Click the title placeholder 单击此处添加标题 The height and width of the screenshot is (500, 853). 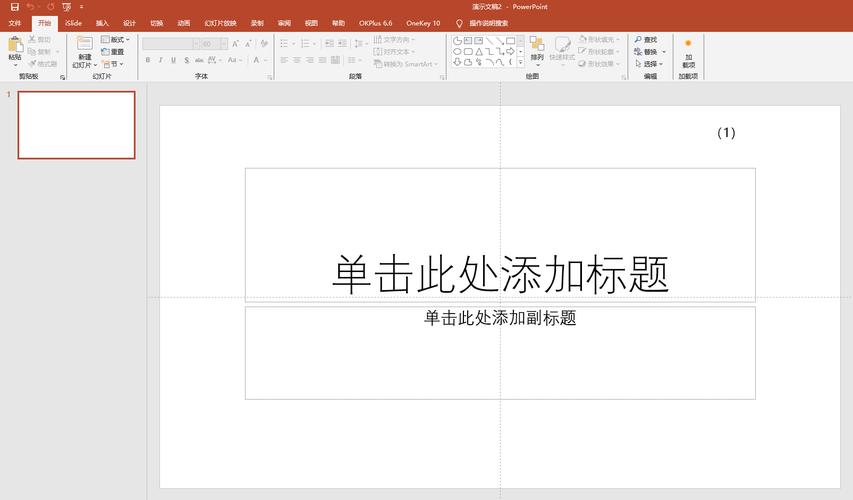(x=500, y=274)
